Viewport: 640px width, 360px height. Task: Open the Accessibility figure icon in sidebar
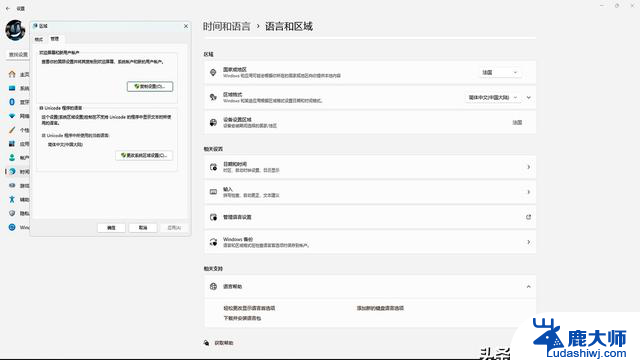pos(12,199)
